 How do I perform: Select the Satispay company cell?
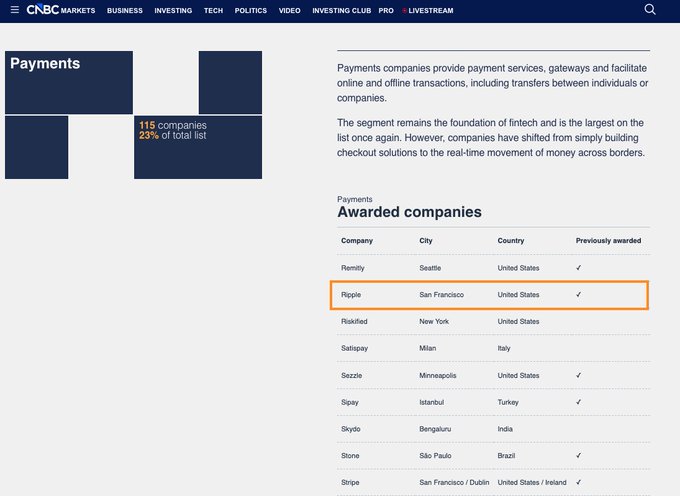point(354,348)
